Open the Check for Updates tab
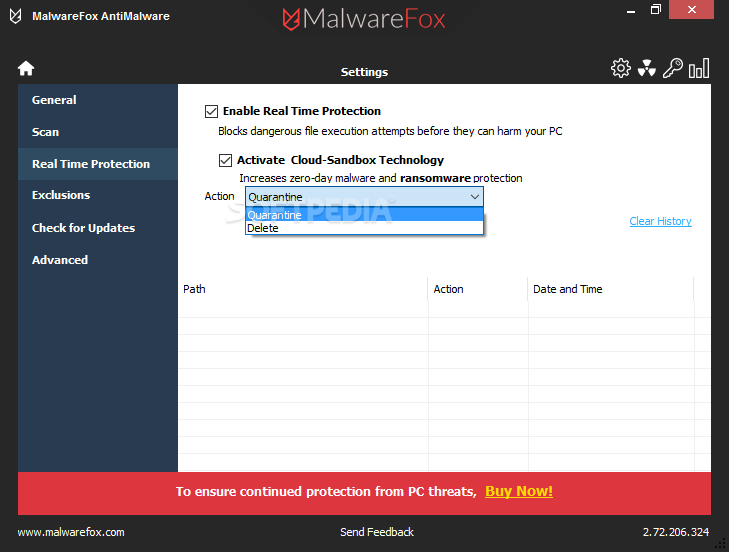 98,228
